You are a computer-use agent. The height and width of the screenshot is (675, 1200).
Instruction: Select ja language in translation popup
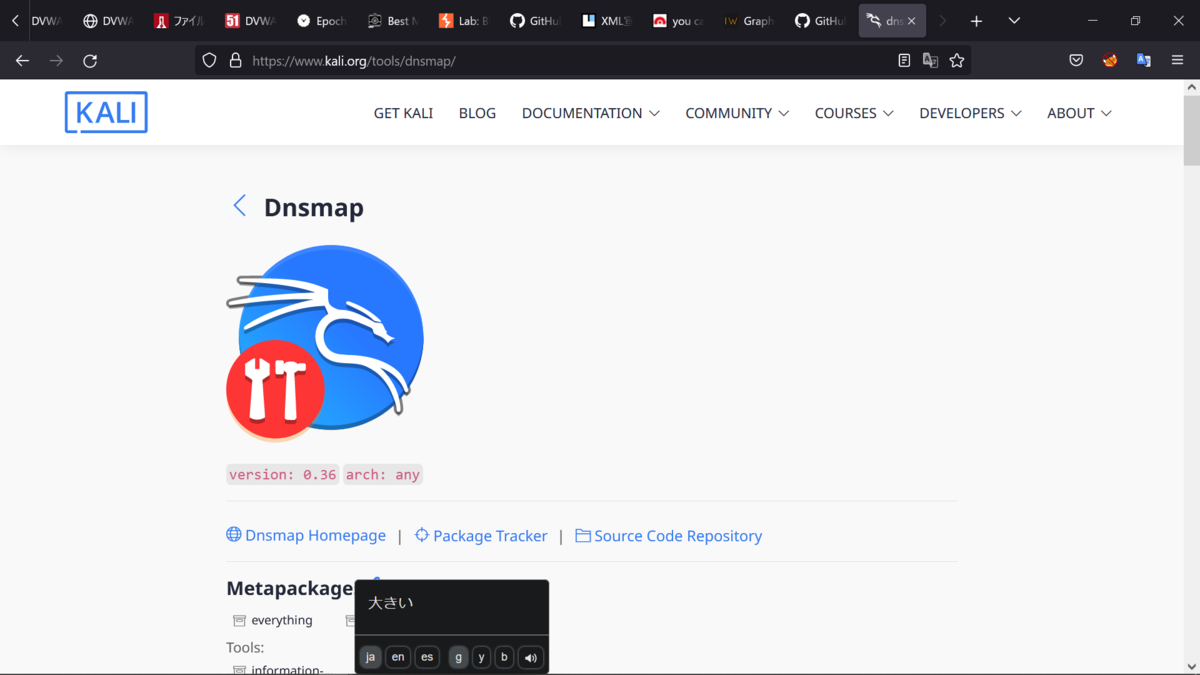[x=370, y=657]
